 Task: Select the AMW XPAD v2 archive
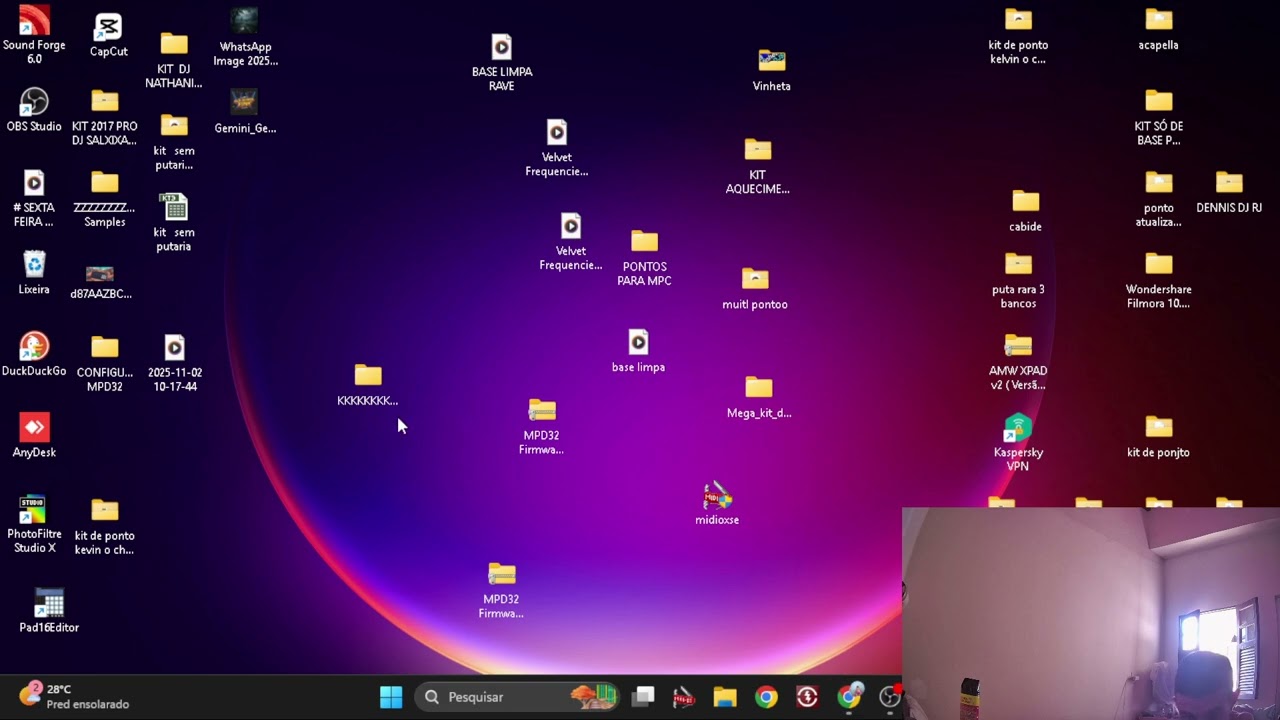pos(1018,362)
